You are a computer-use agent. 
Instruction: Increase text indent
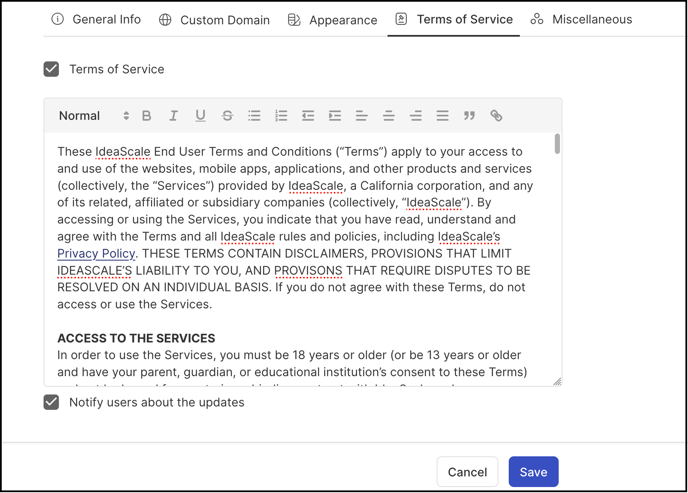(335, 116)
